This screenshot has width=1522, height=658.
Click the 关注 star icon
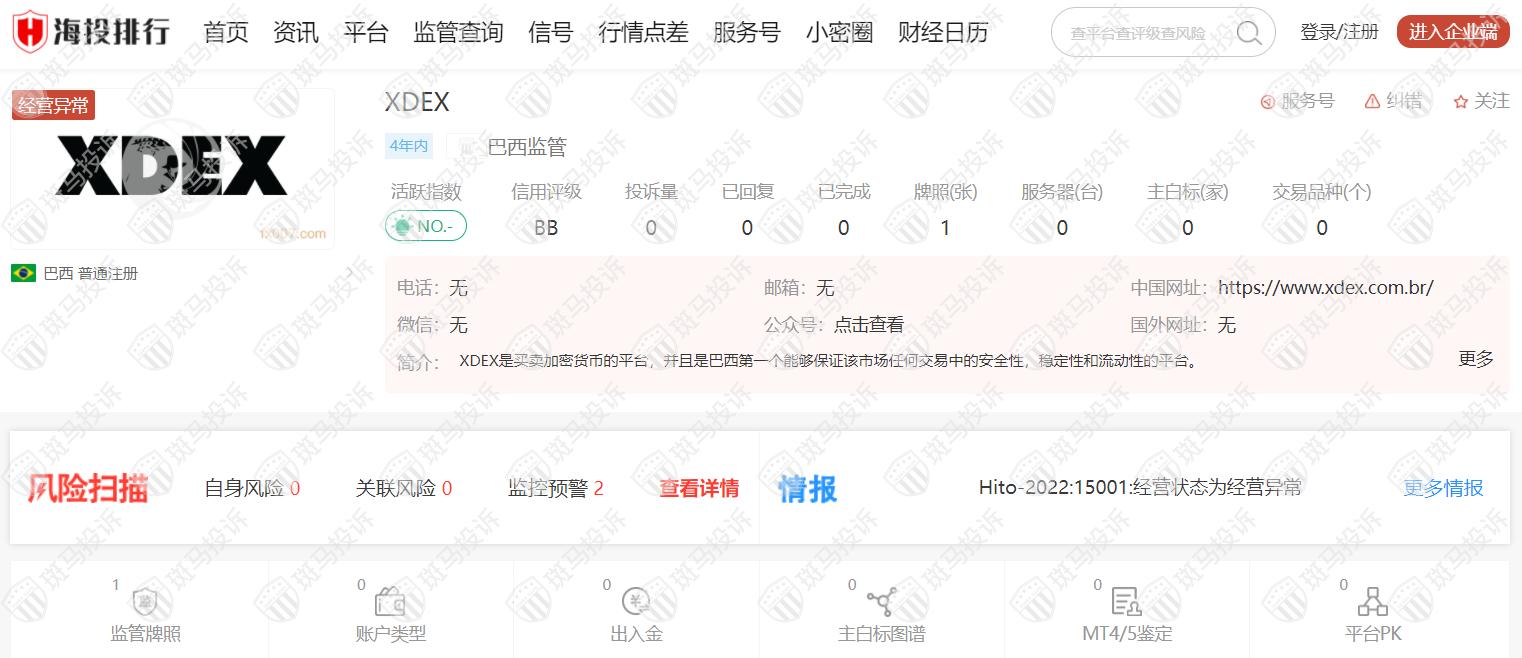(1460, 102)
